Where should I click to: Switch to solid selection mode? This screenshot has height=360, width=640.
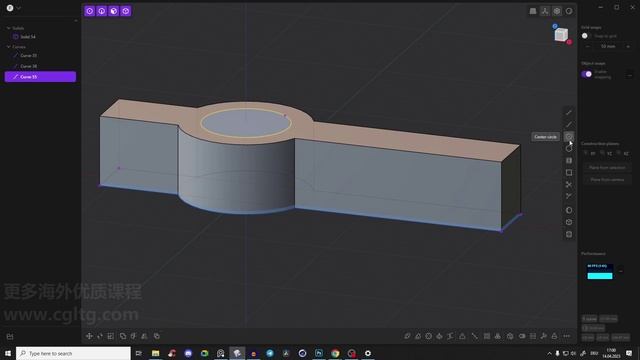(x=126, y=11)
